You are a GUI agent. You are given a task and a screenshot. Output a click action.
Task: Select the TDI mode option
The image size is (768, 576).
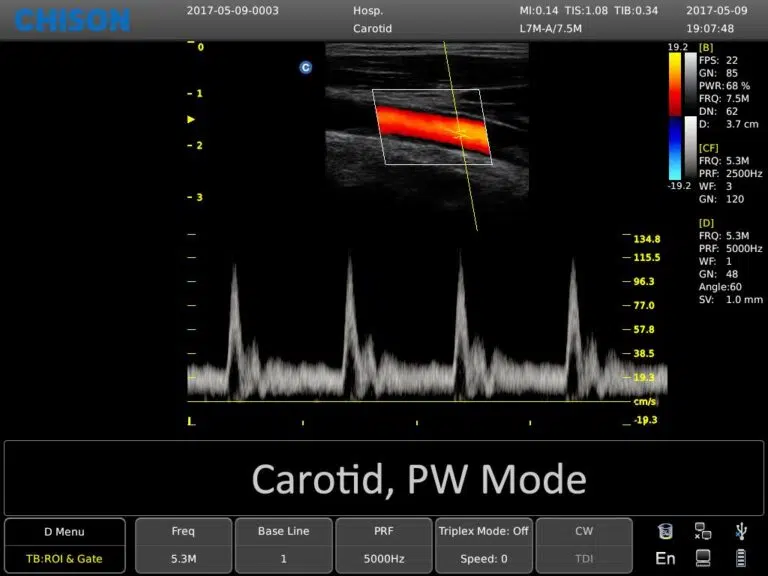(x=584, y=559)
